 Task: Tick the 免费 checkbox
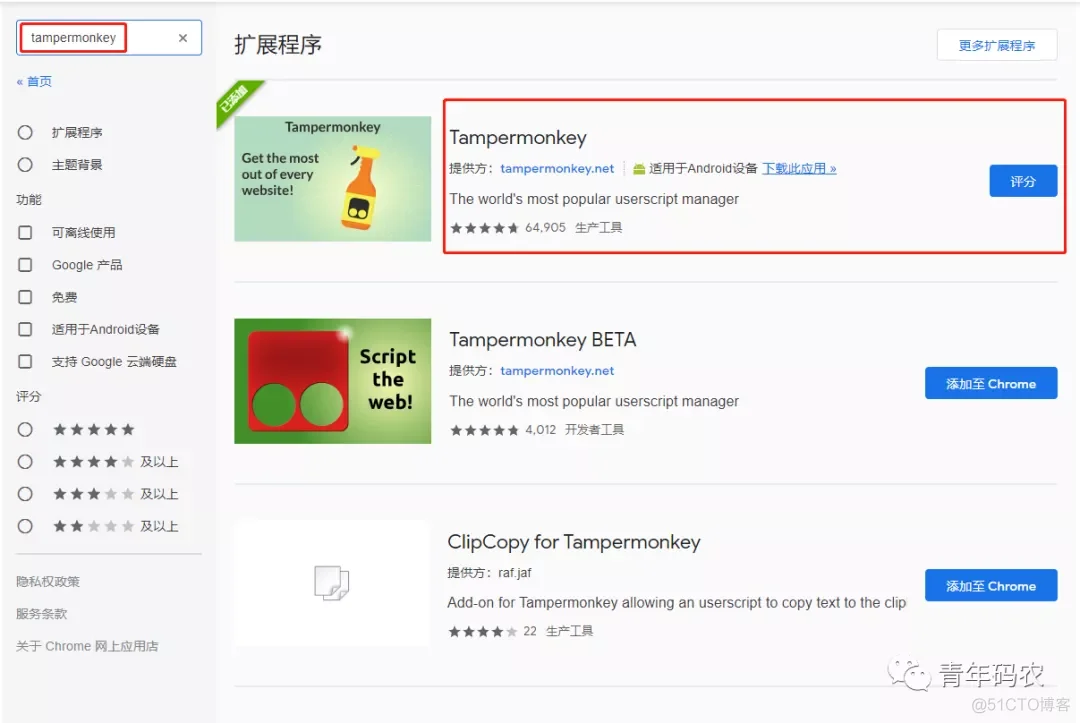(25, 297)
